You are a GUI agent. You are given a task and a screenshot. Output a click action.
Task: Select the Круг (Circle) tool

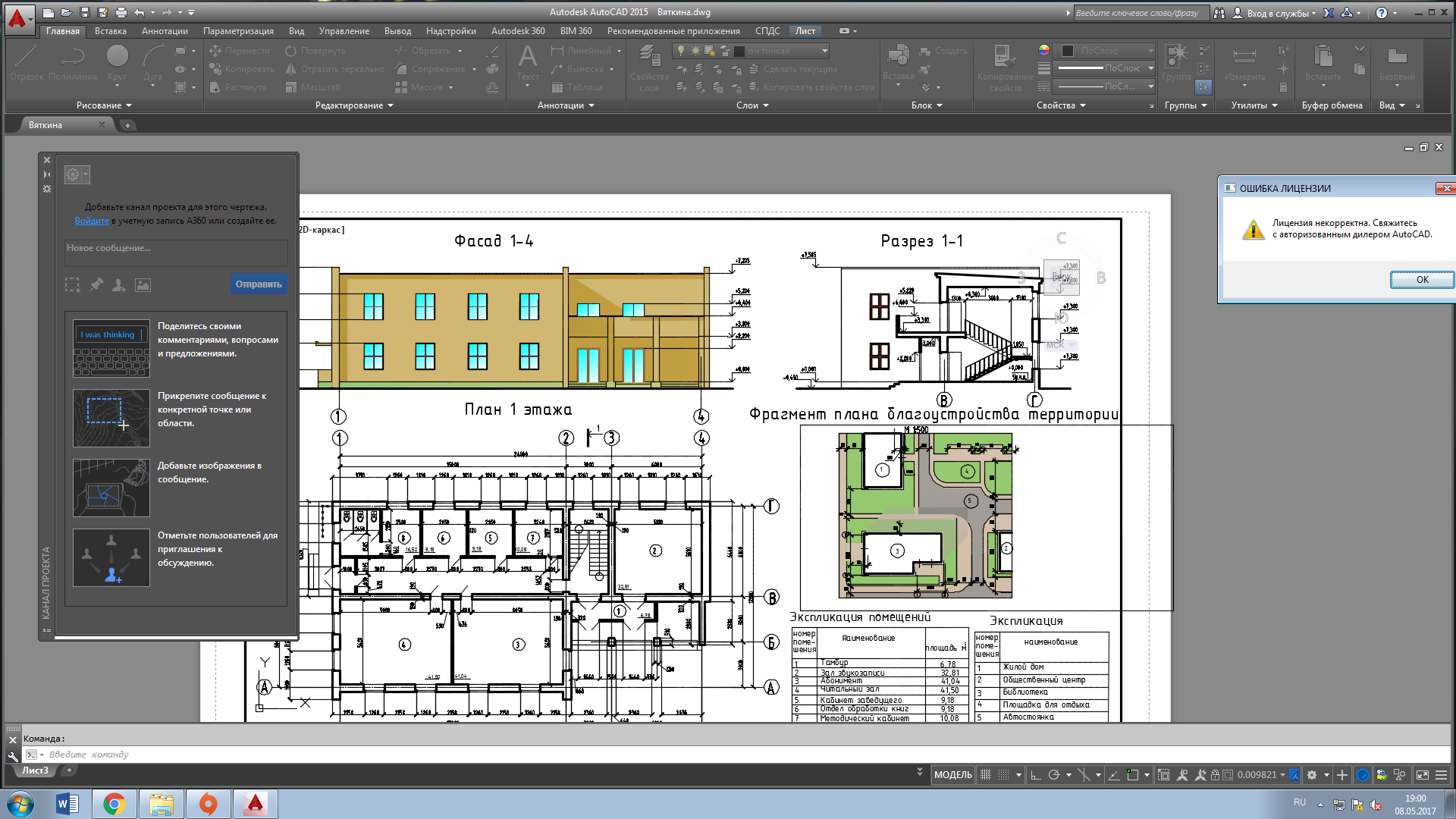point(117,62)
